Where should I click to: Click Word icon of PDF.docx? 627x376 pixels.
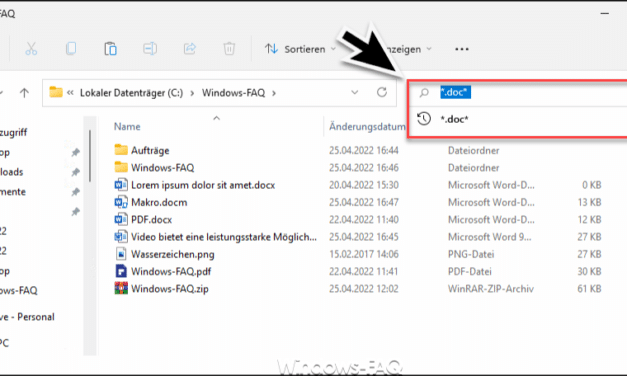[121, 219]
